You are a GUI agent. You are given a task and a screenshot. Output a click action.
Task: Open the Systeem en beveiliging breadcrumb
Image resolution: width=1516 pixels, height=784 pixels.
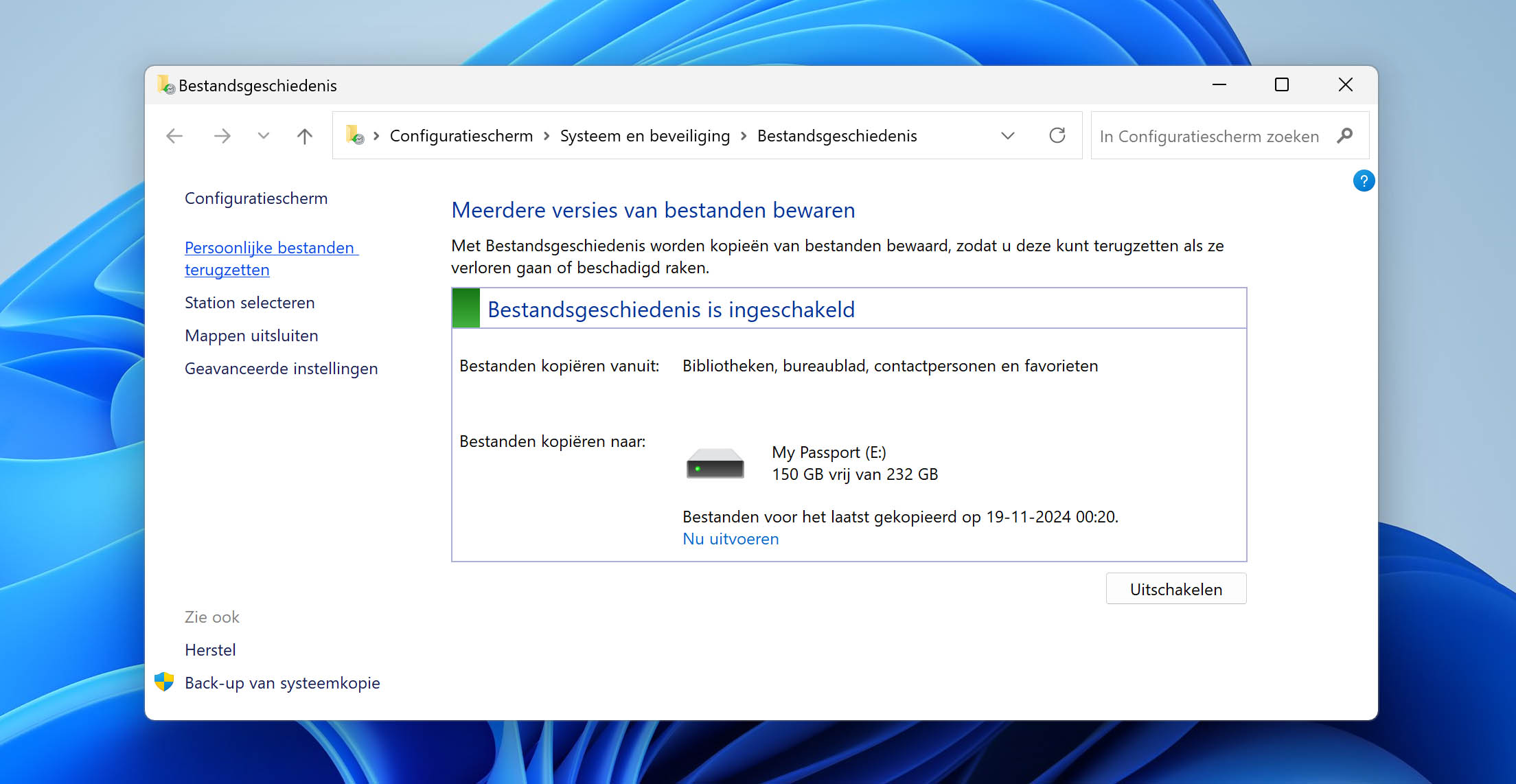pos(645,136)
